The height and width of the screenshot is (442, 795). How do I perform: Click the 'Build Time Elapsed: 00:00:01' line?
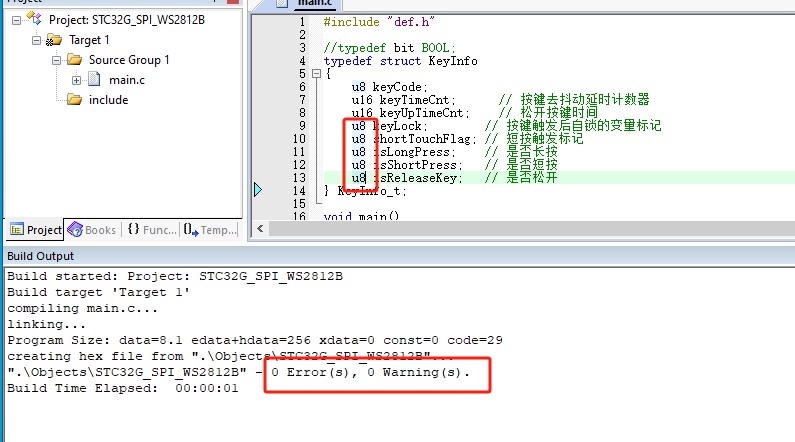click(123, 389)
